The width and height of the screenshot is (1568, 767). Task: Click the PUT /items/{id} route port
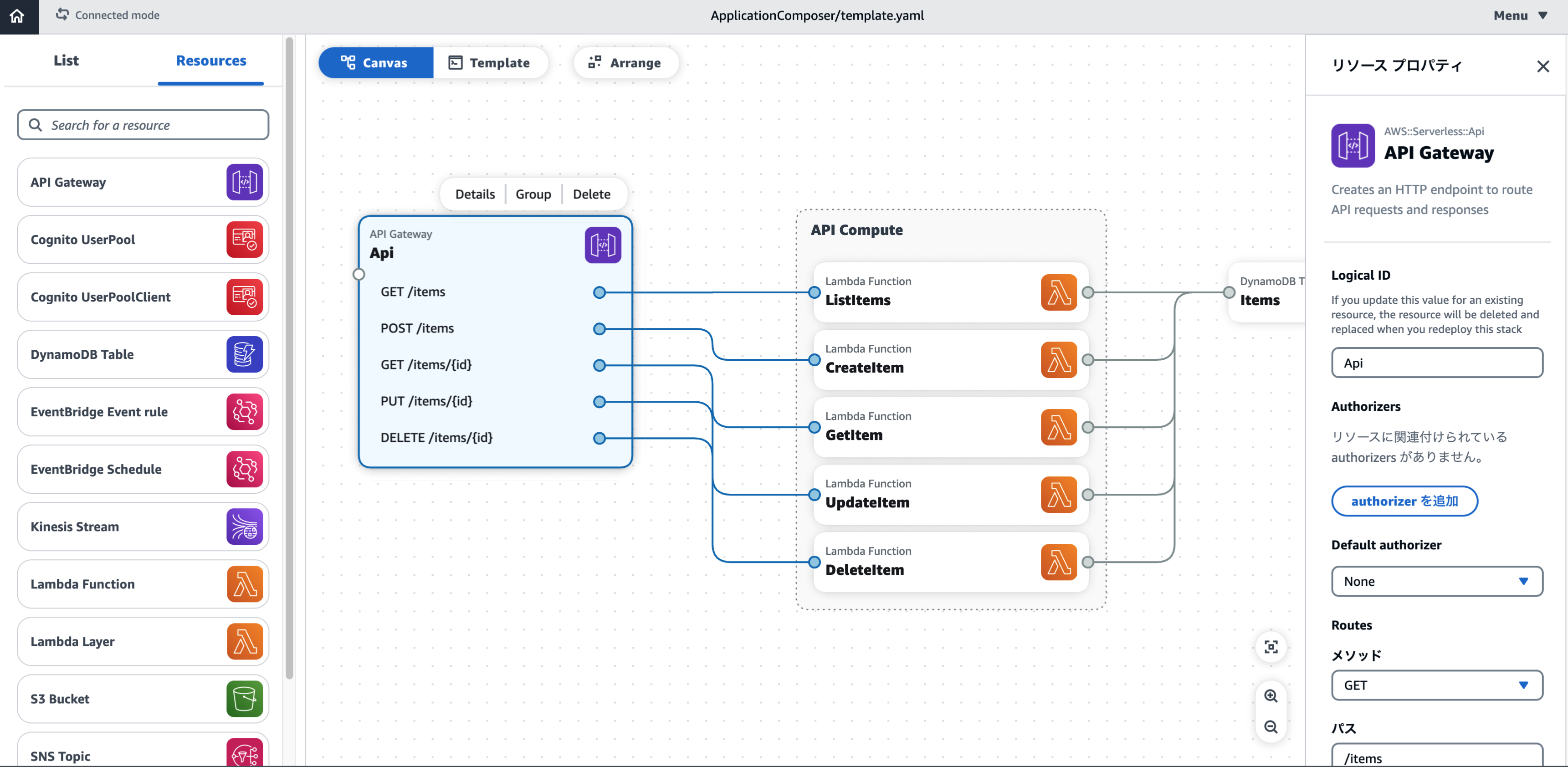[600, 402]
